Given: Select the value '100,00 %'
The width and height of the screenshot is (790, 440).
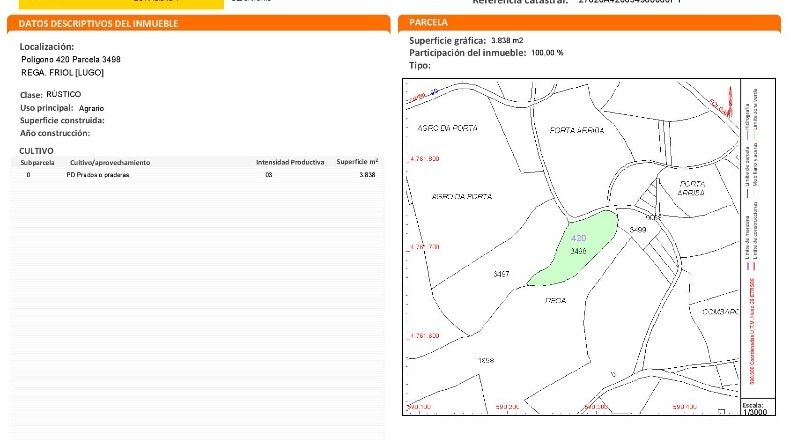Looking at the screenshot, I should pos(547,53).
